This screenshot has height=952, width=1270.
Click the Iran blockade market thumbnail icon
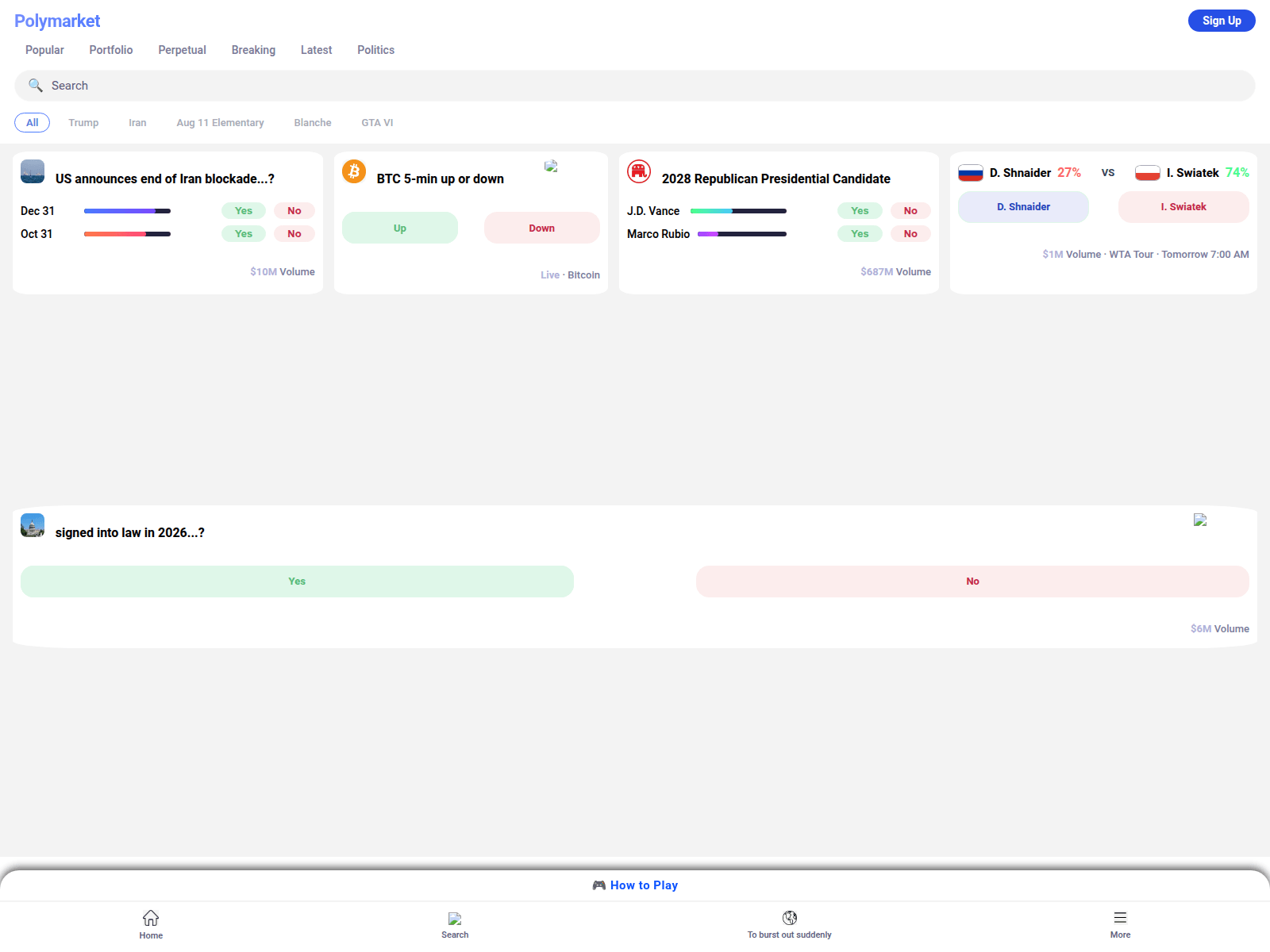33,171
